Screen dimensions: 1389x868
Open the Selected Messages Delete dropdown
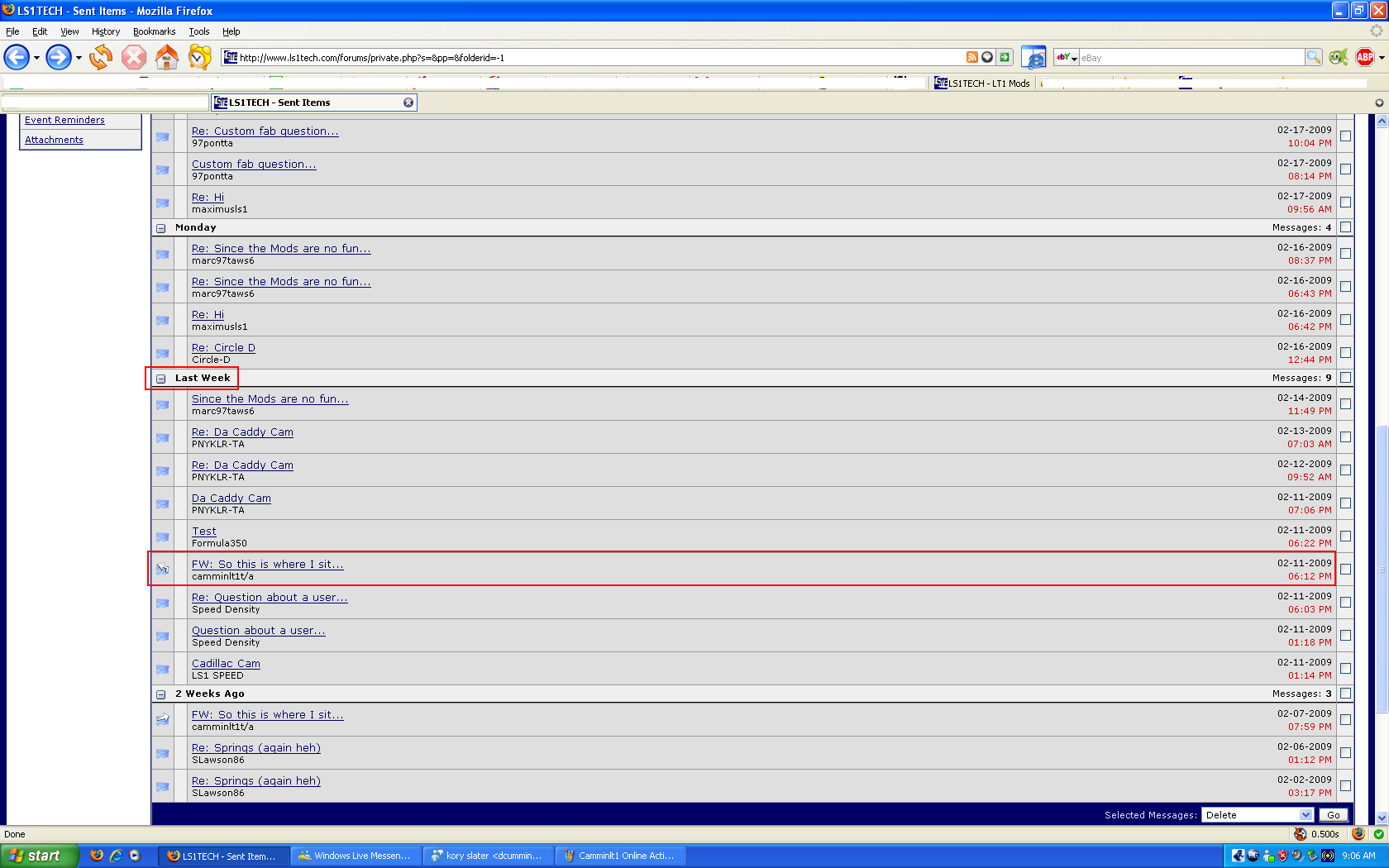[x=1258, y=815]
